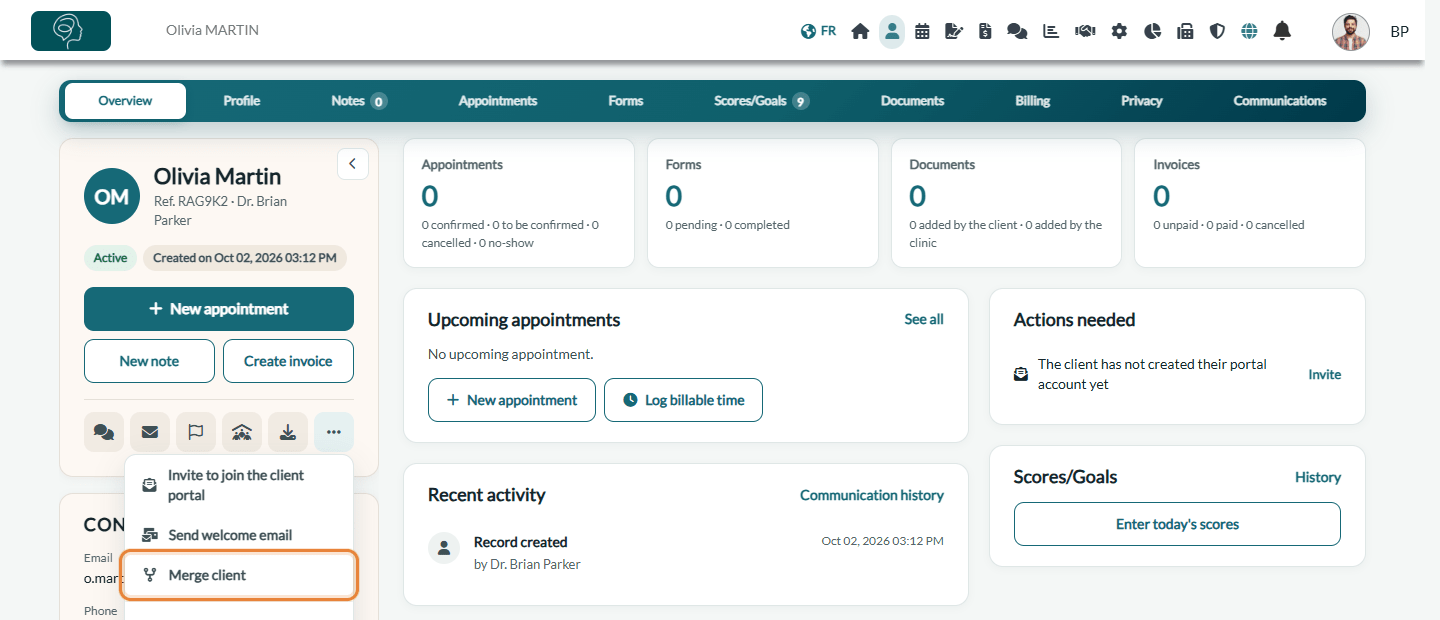
Task: Open the messaging chat bubbles icon in top bar
Action: [1017, 31]
